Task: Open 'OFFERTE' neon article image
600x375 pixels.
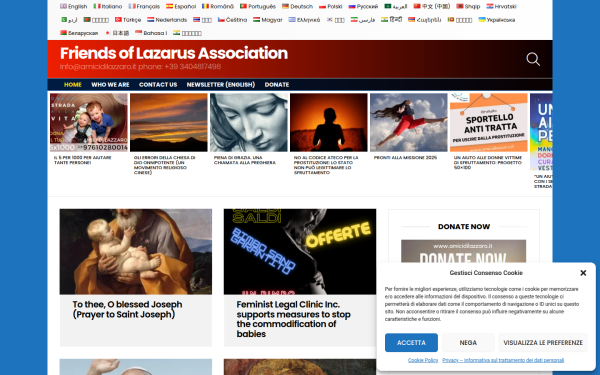Action: click(300, 251)
